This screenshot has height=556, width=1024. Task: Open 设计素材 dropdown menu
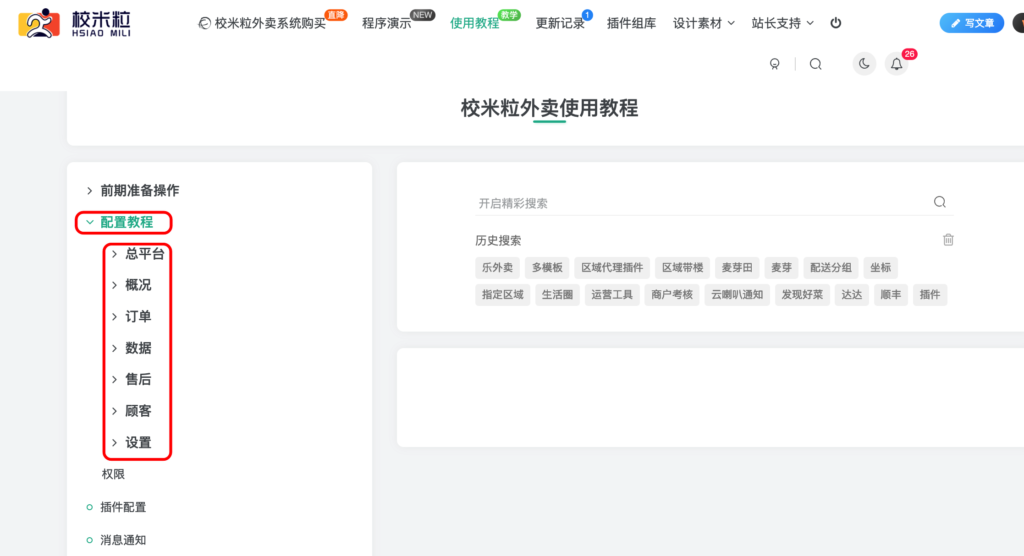coord(704,23)
